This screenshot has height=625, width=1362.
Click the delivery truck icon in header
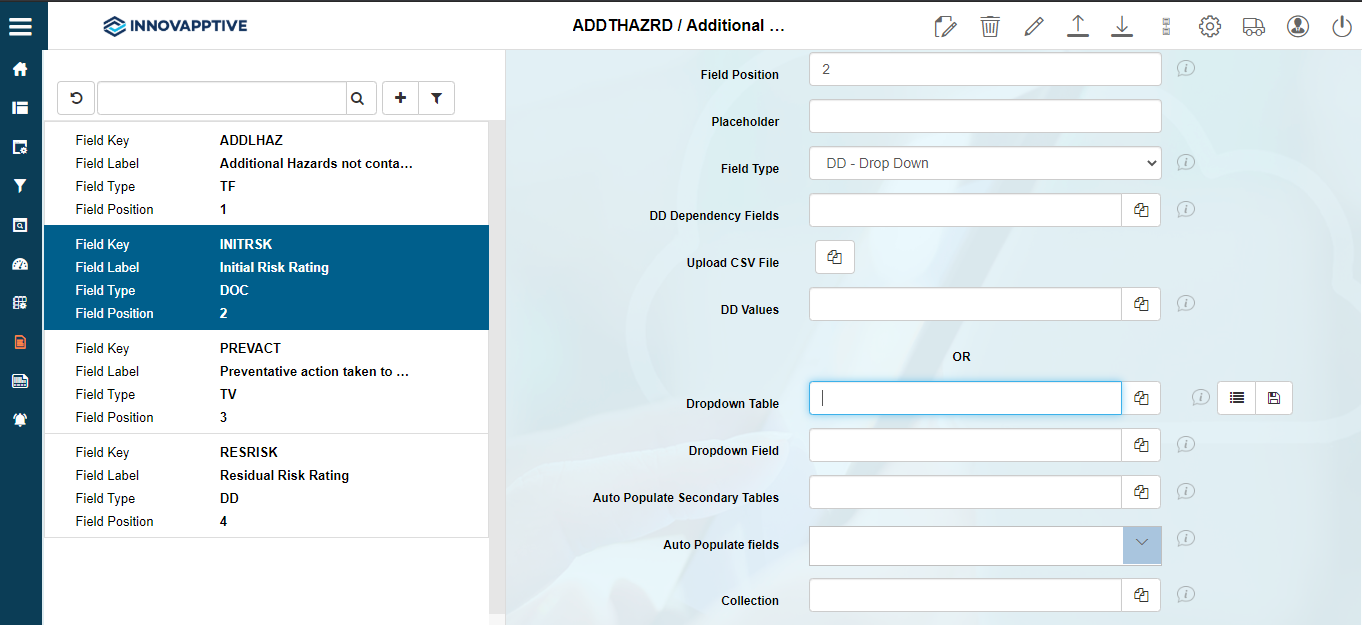click(x=1254, y=26)
